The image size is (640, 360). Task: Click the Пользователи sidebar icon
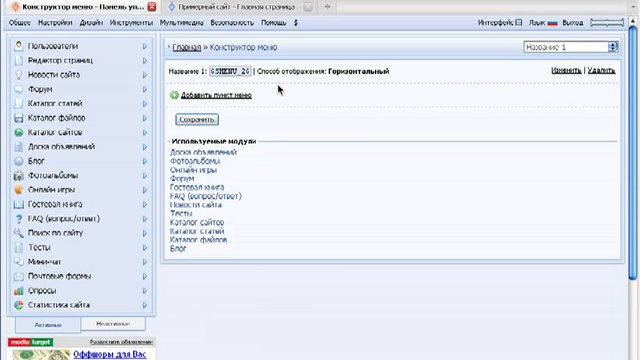[x=18, y=46]
